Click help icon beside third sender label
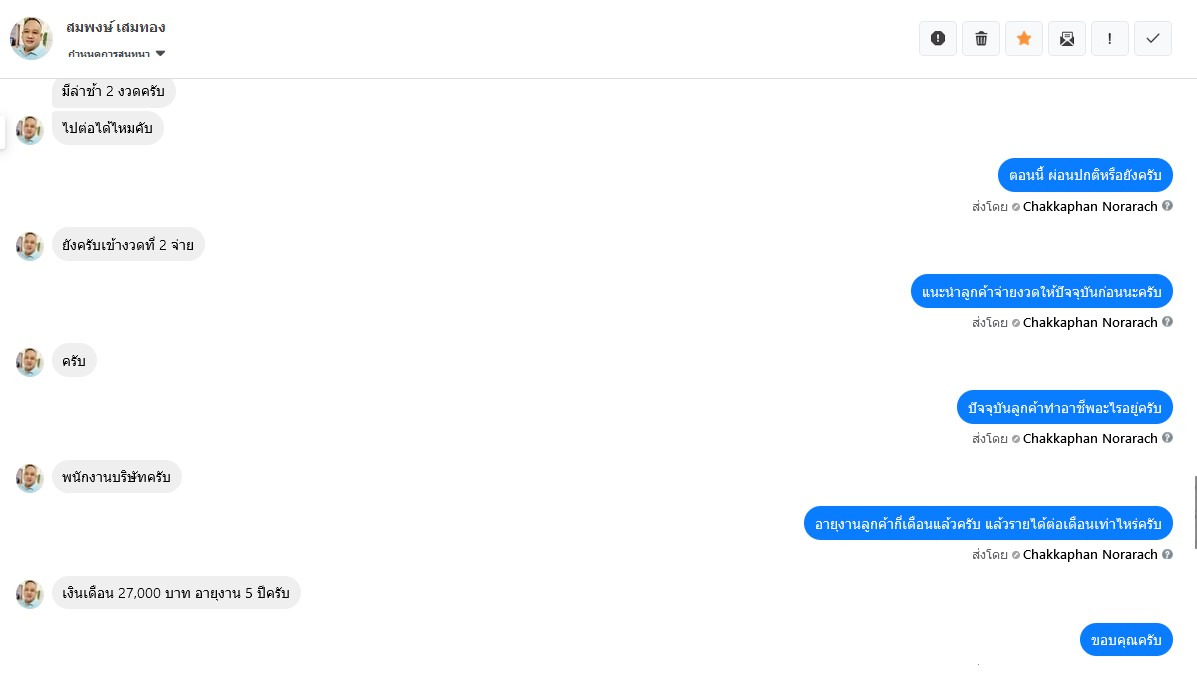Viewport: 1197px width, 676px height. [1167, 438]
